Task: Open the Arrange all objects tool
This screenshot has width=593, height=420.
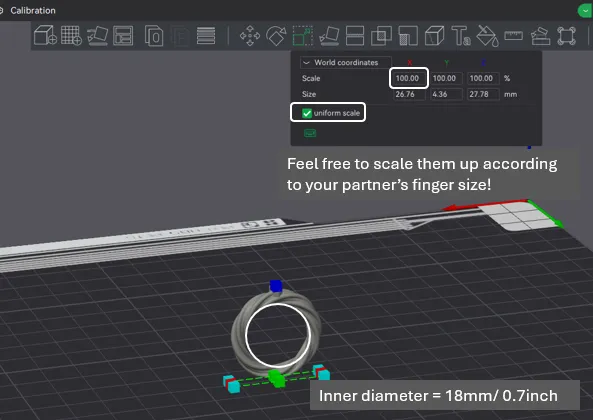Action: 123,36
